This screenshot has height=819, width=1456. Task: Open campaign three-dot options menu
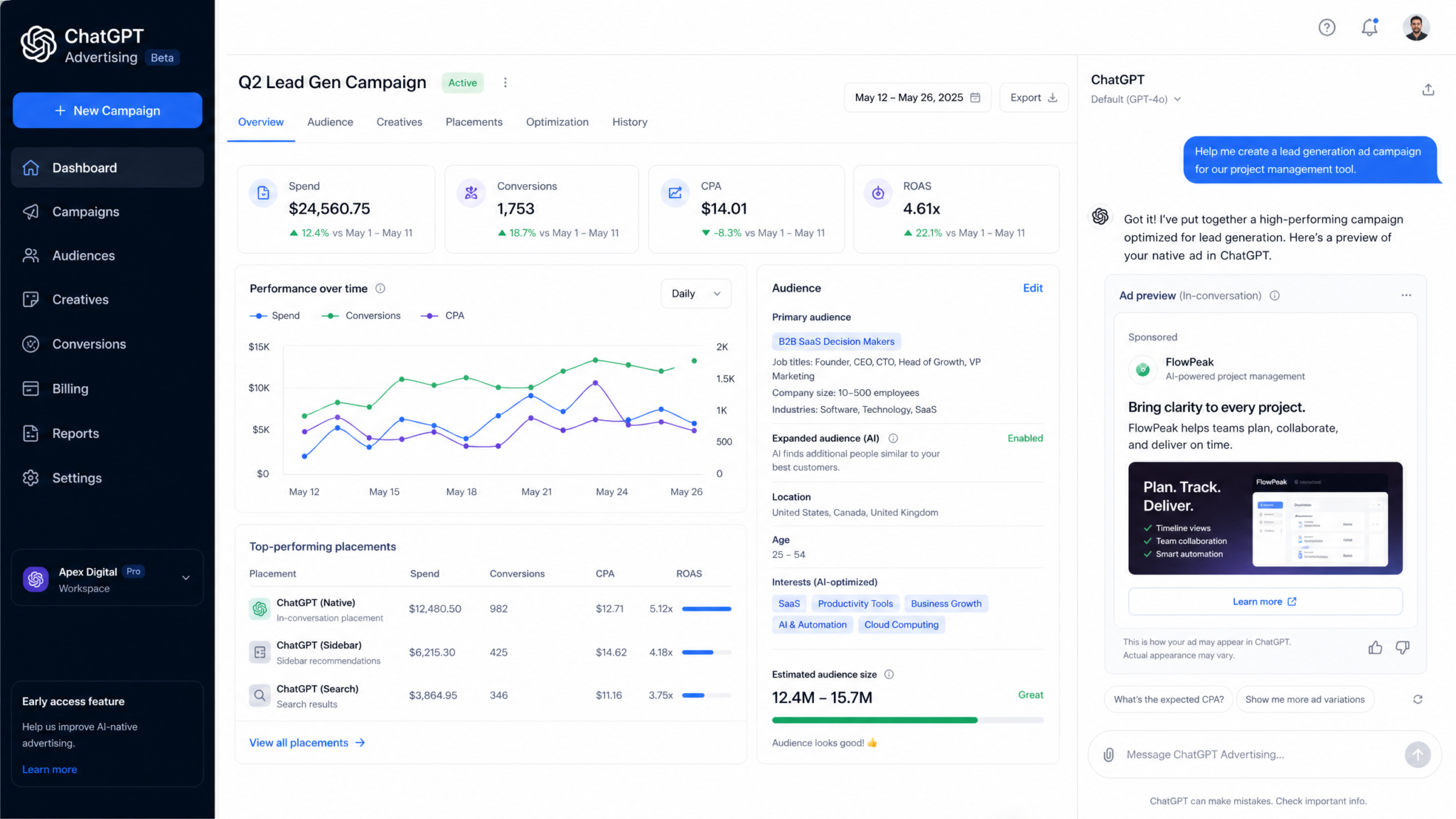coord(505,82)
